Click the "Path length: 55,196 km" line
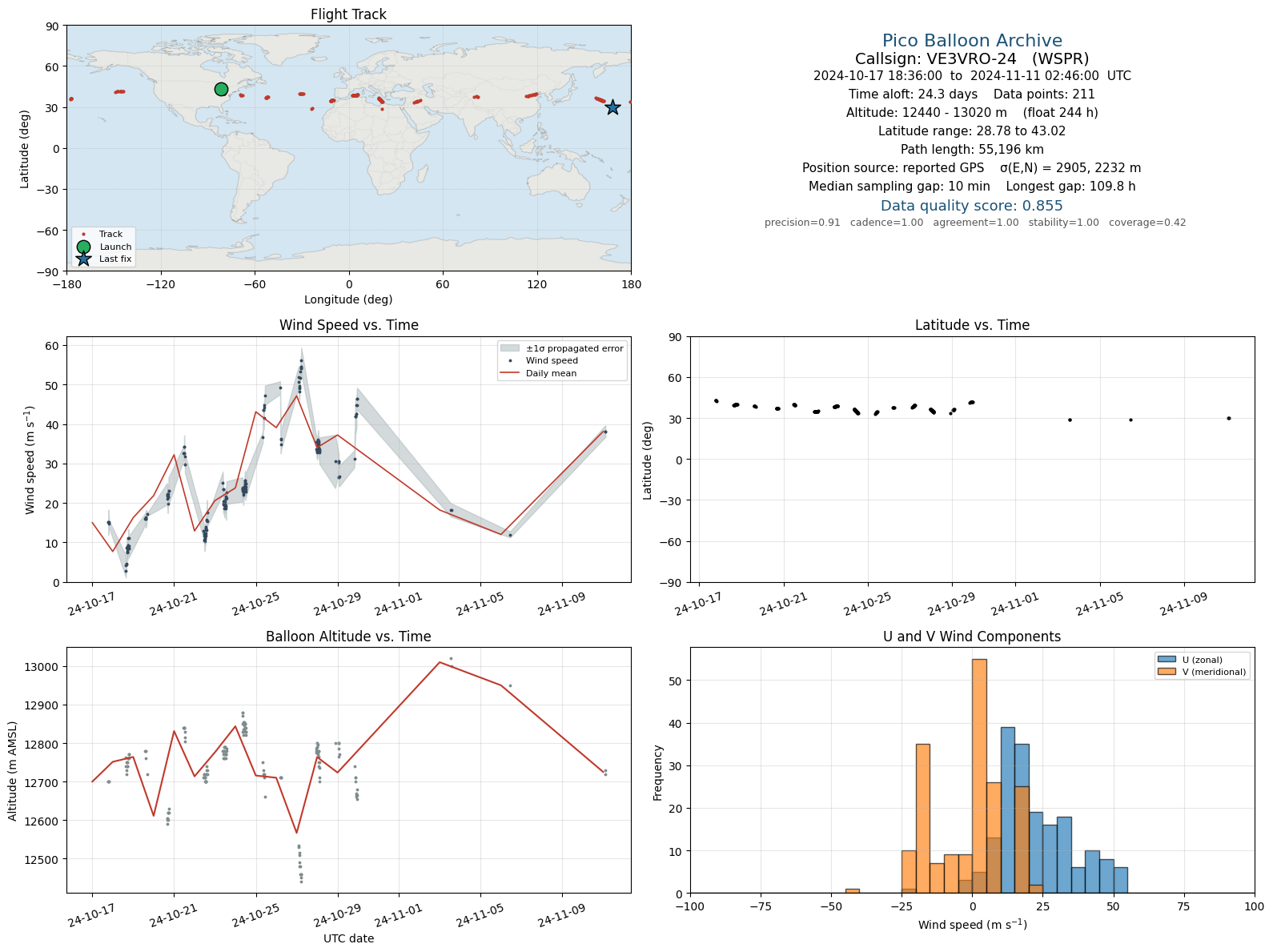This screenshot has width=1273, height=952. pyautogui.click(x=972, y=150)
